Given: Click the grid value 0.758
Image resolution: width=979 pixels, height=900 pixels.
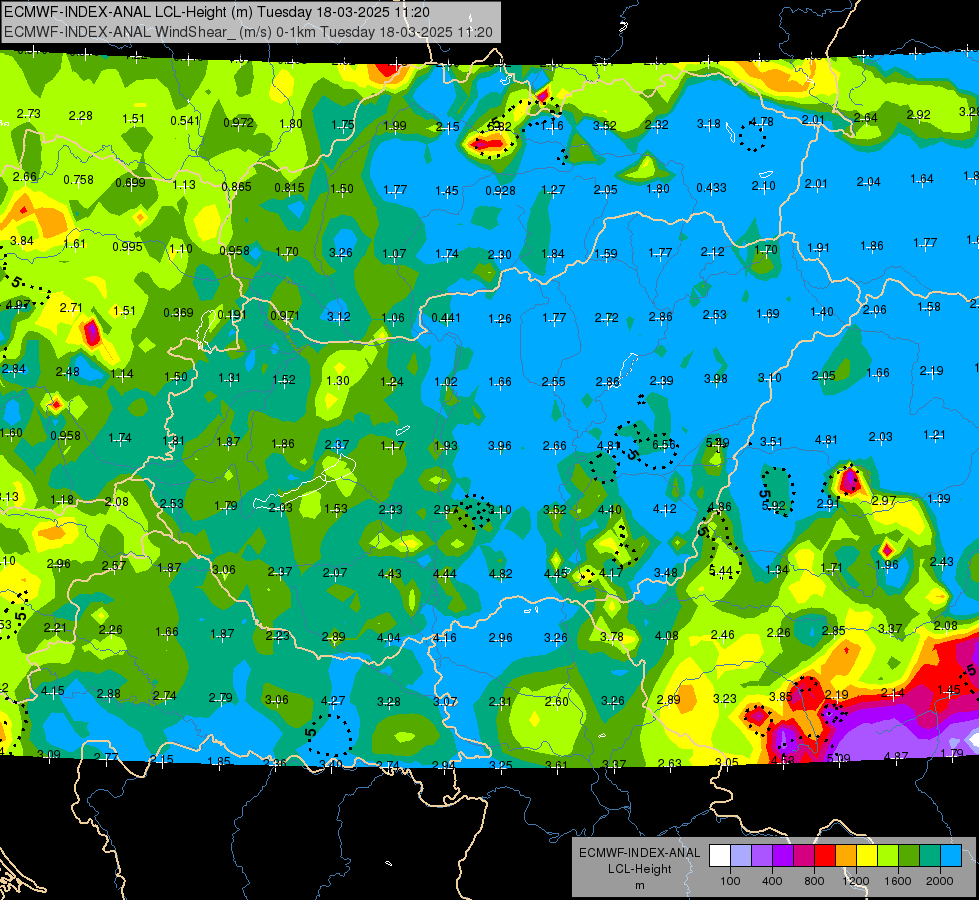Looking at the screenshot, I should coord(79,180).
